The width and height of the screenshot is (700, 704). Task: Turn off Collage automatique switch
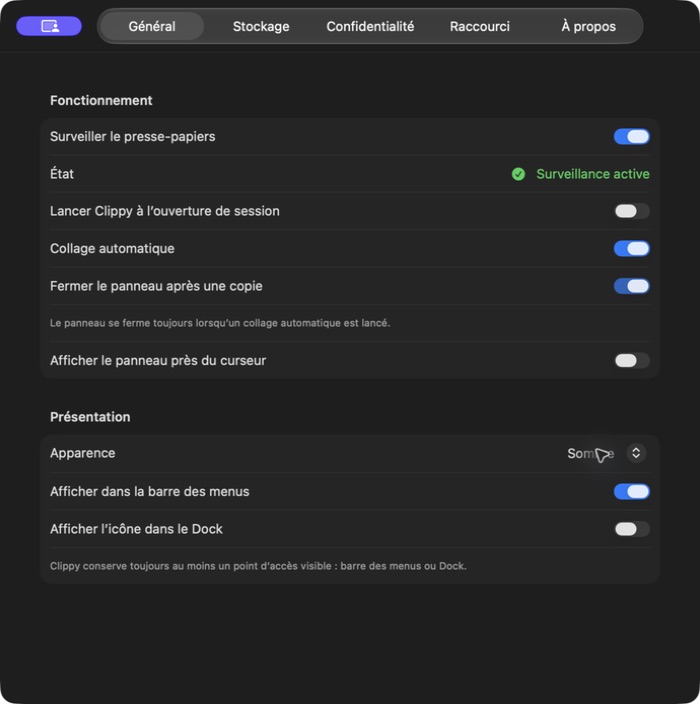tap(631, 248)
